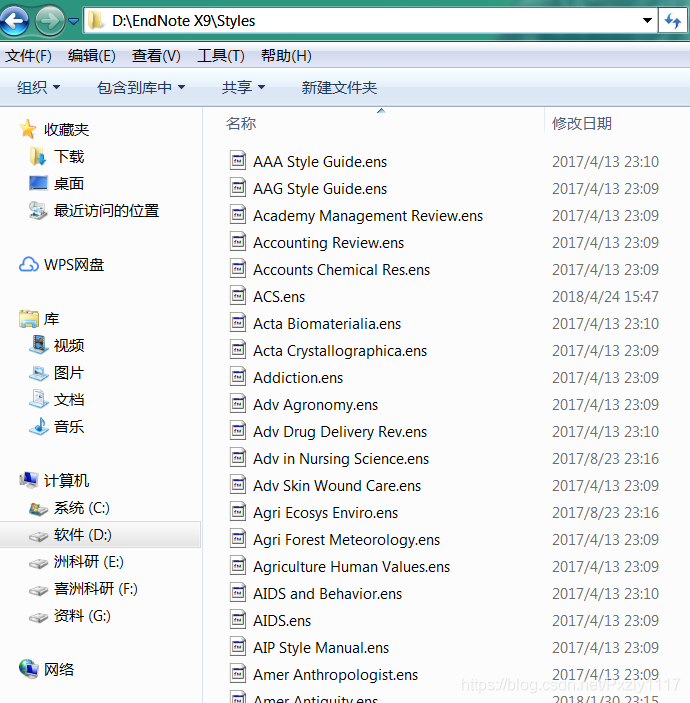Screen dimensions: 690x703
Task: Open the 帮助(H) menu
Action: pyautogui.click(x=286, y=56)
